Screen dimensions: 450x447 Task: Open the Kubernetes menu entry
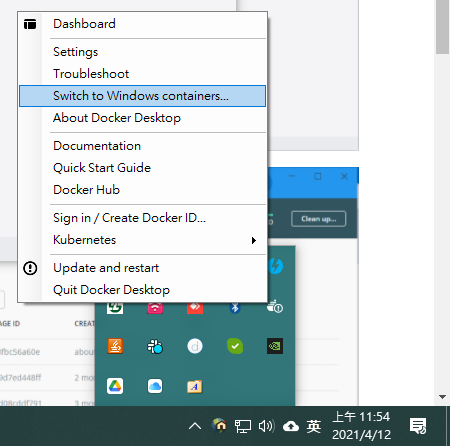coord(142,240)
